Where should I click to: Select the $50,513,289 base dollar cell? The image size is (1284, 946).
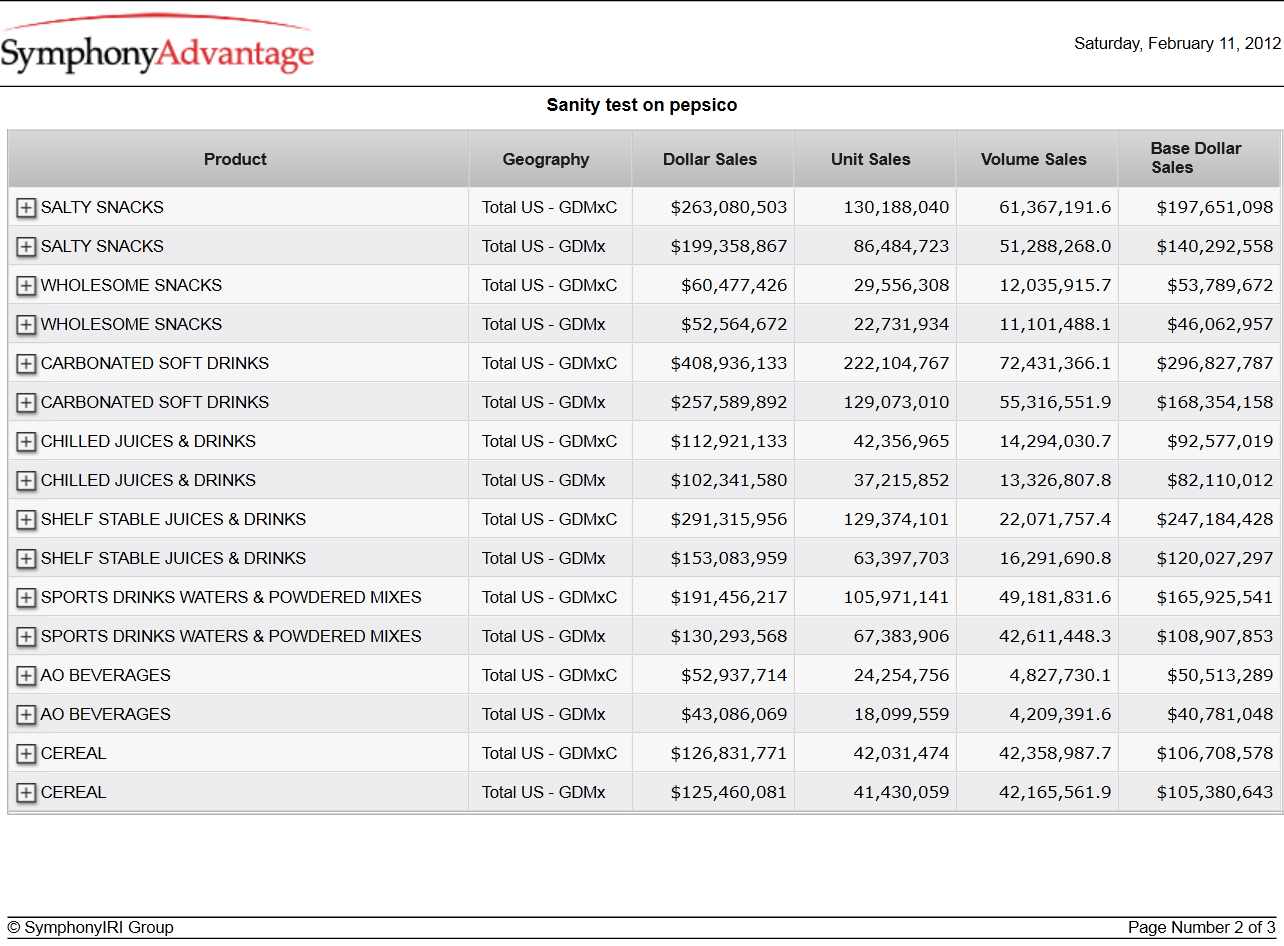1199,675
